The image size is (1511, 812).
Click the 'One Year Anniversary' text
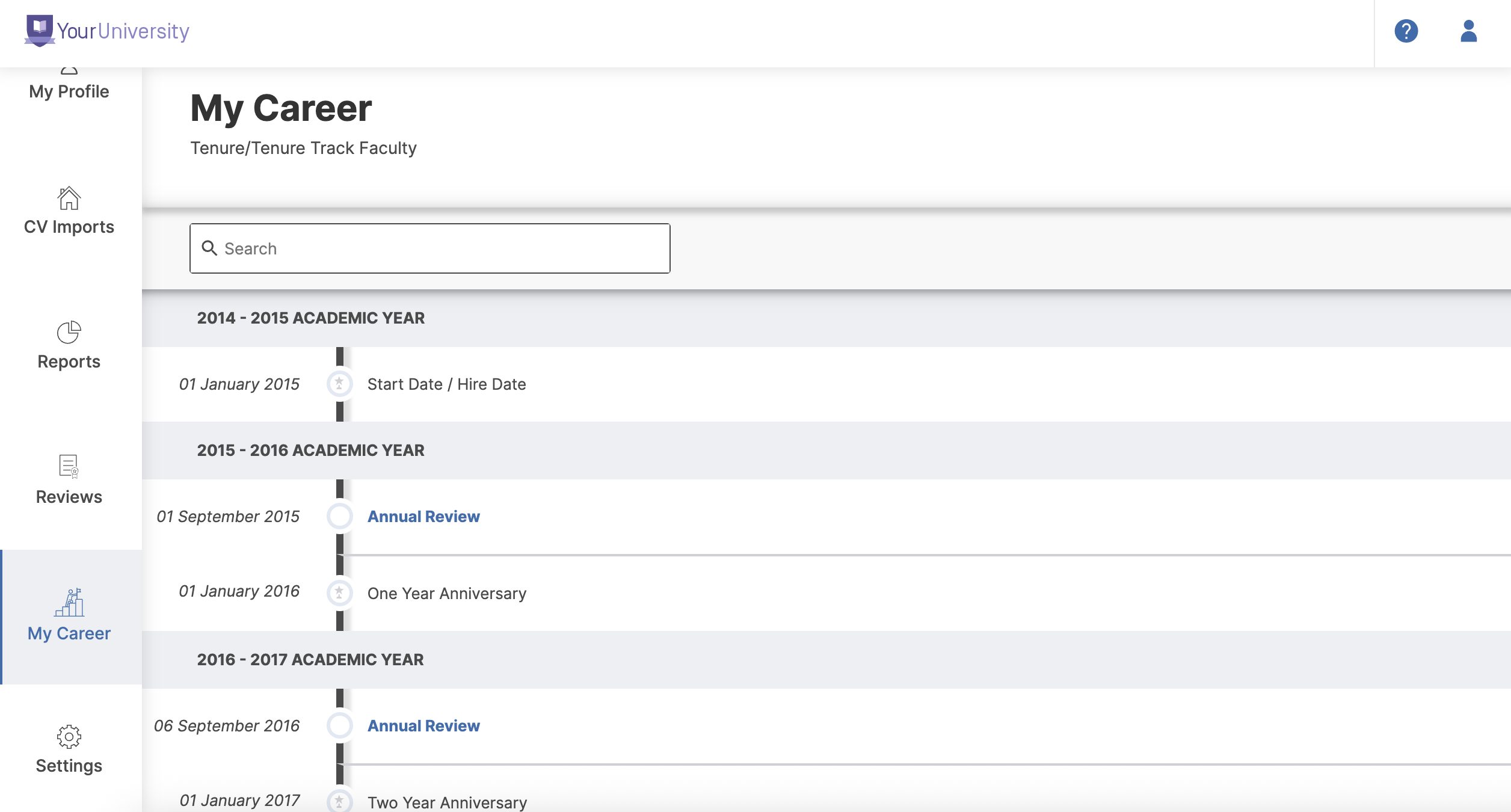(x=446, y=593)
